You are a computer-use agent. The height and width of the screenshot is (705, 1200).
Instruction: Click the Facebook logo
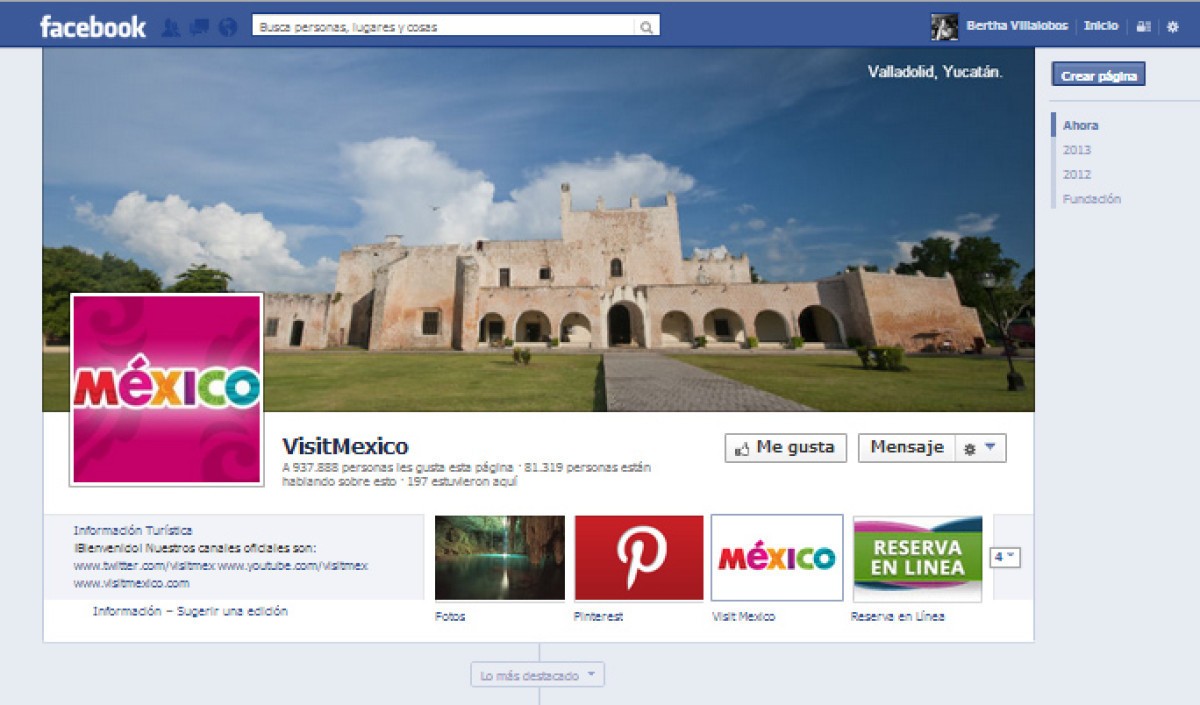coord(92,27)
